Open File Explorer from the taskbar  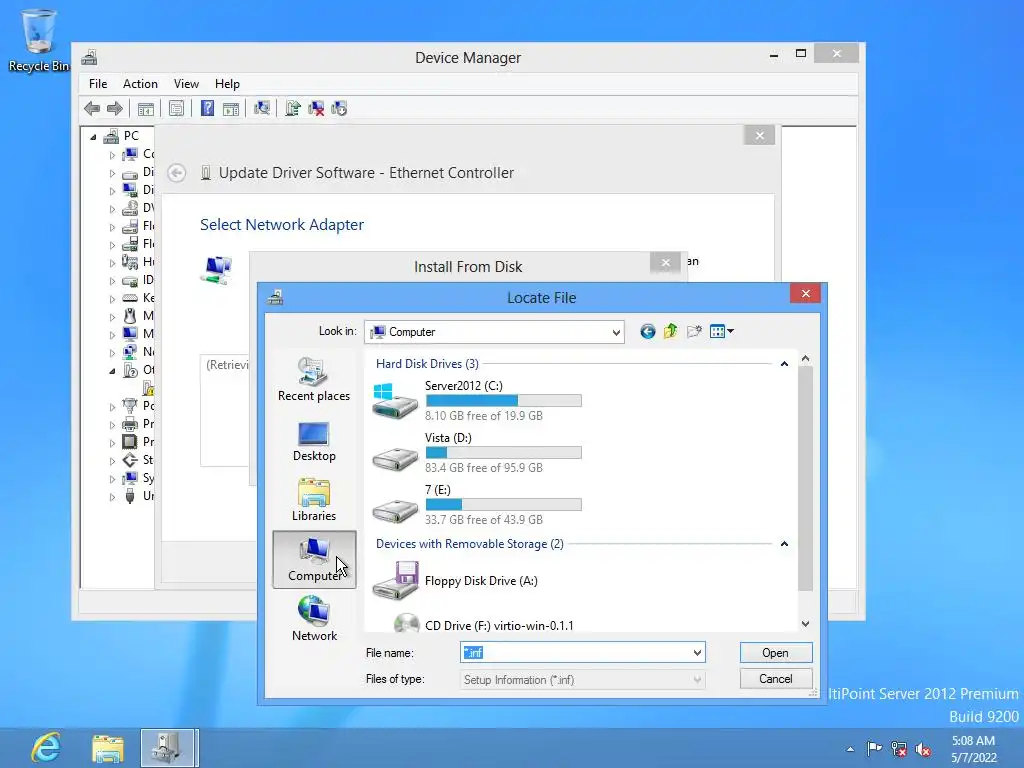[108, 748]
